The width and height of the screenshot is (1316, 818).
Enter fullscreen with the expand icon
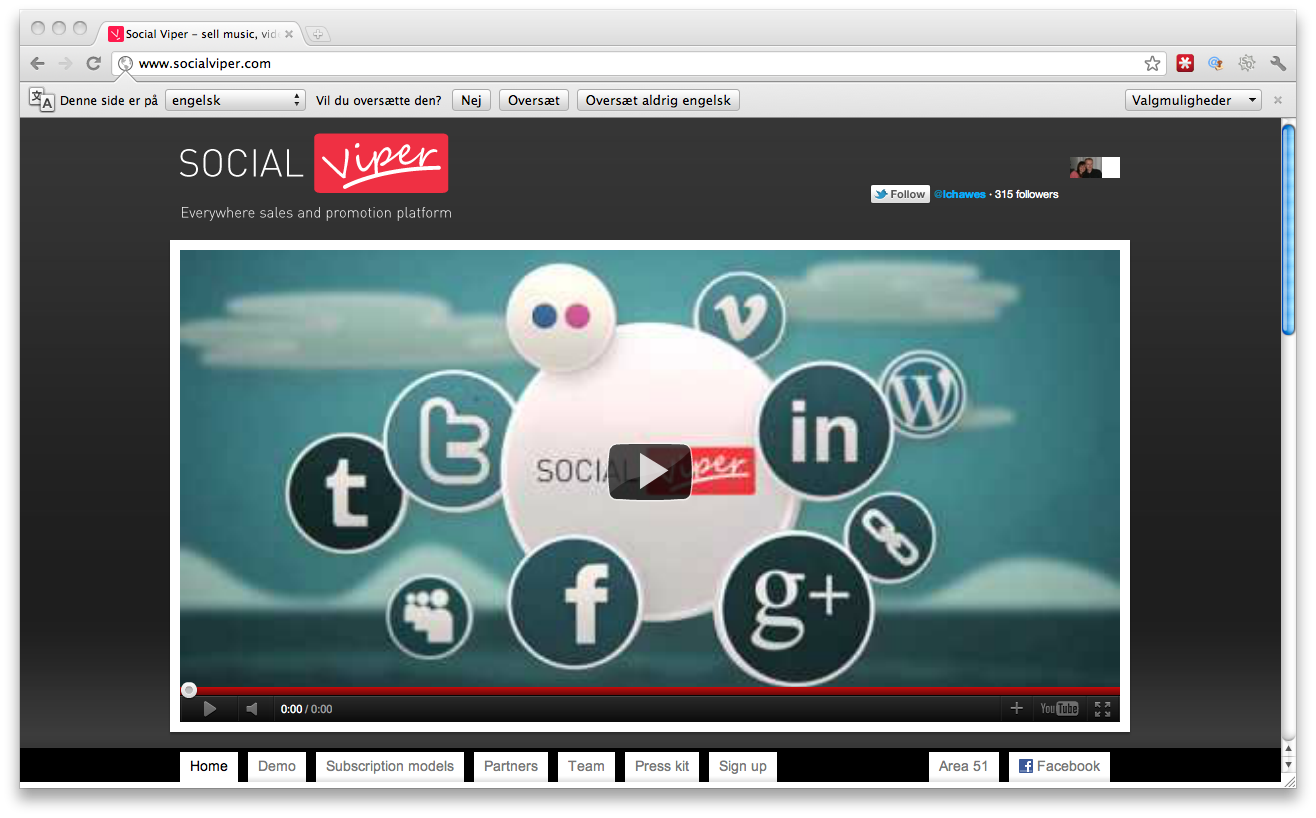[x=1103, y=709]
